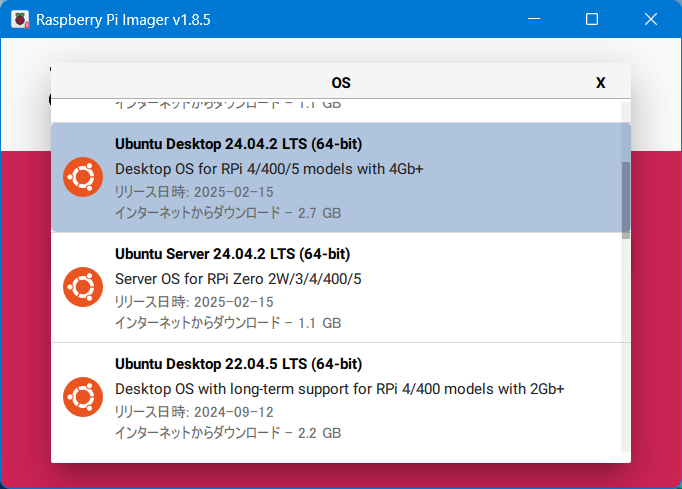Select Ubuntu Server 24.04.2 LTS (64-bit)
682x489 pixels.
click(336, 288)
